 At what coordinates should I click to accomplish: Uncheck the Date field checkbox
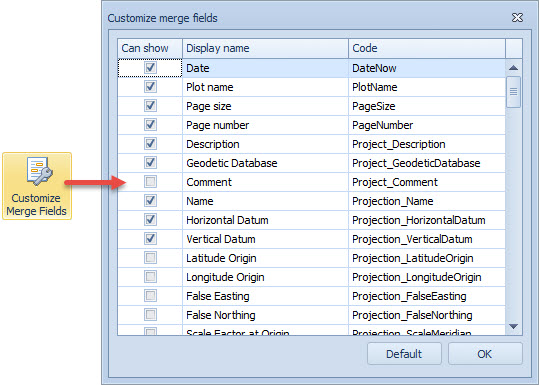pos(150,67)
